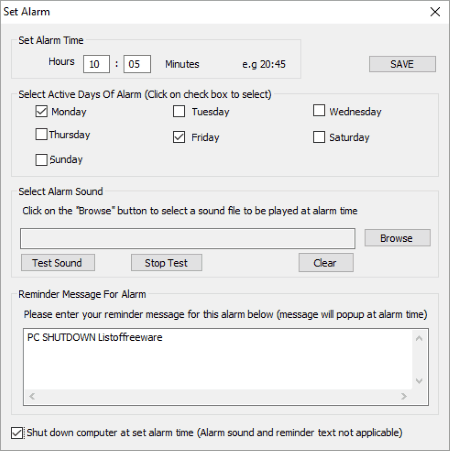Click the 'PC SHUTDOWN Listoffreeware' message text

coord(95,337)
